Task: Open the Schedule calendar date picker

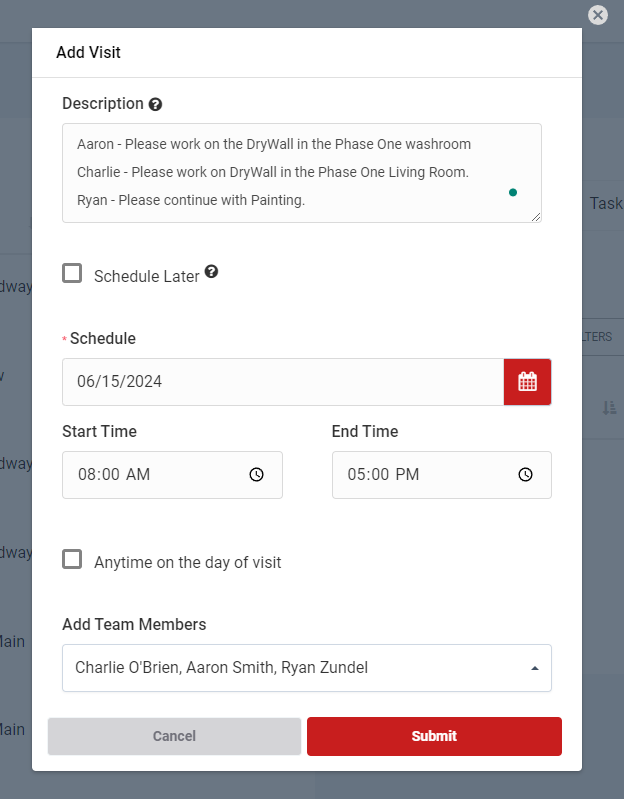Action: click(x=527, y=381)
